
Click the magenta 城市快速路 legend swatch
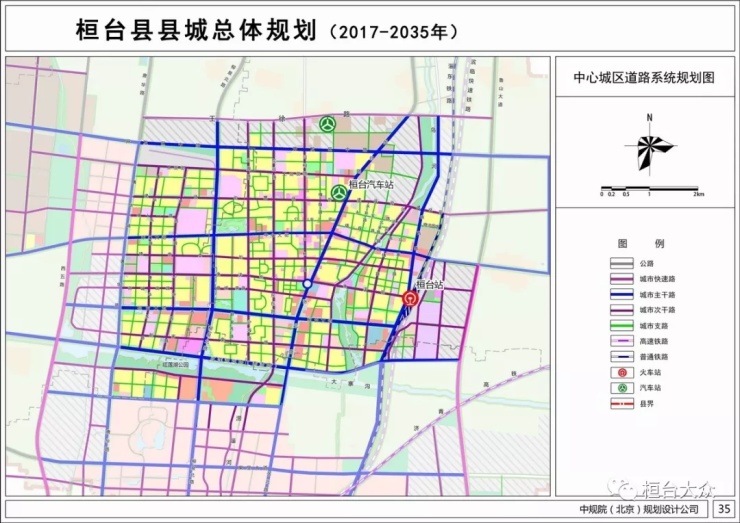pos(622,279)
